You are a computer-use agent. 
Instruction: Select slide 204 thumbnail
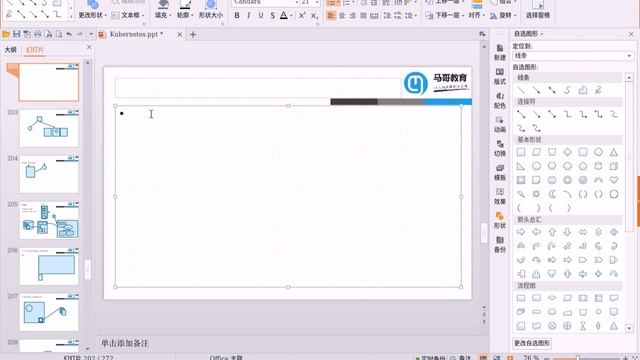[49, 174]
